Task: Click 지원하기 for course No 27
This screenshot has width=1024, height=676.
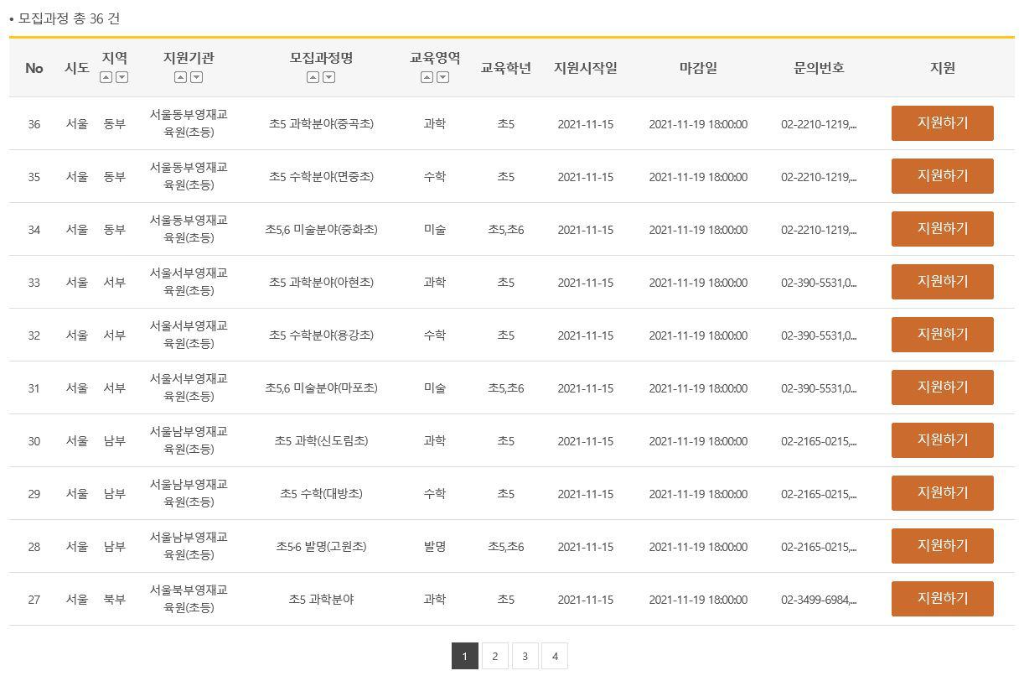Action: pos(942,600)
